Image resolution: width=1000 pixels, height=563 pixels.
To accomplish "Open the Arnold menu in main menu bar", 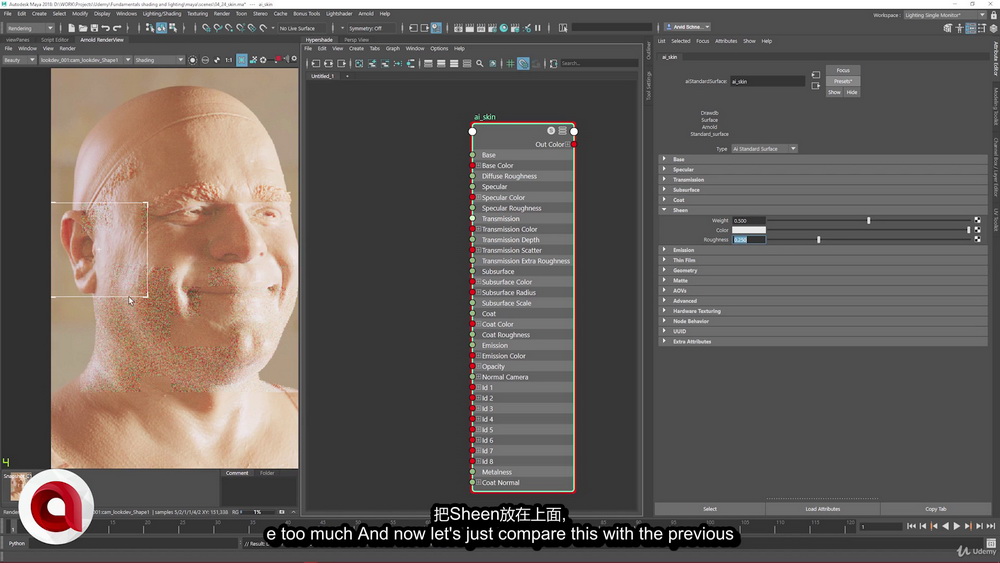I will 366,13.
